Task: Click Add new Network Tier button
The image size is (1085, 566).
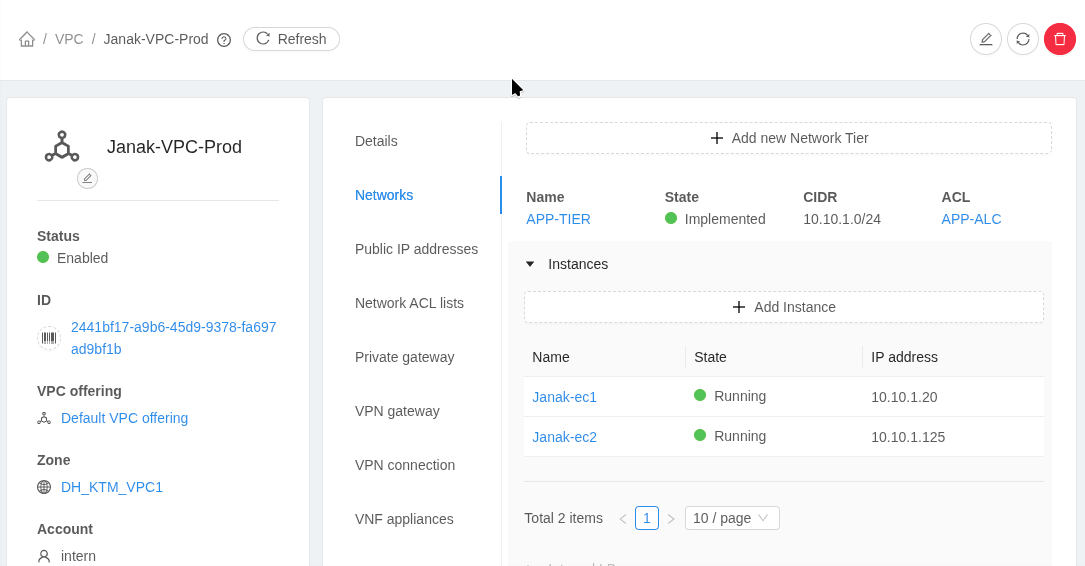Action: pyautogui.click(x=789, y=138)
